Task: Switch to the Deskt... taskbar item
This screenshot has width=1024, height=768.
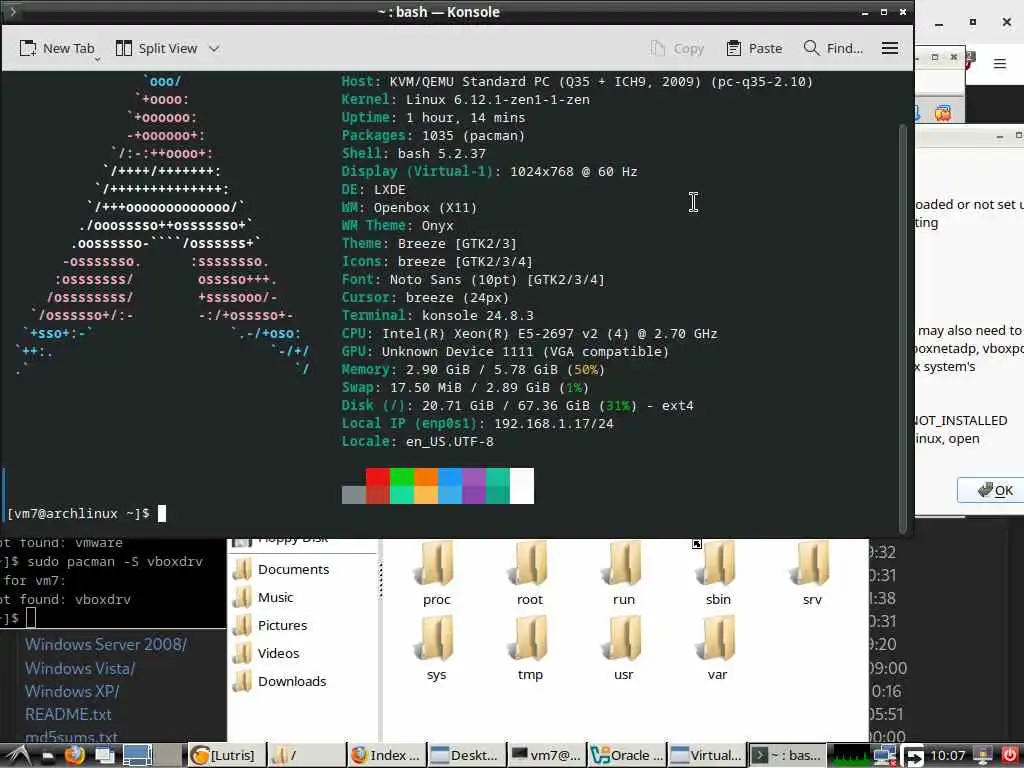Action: pos(466,756)
